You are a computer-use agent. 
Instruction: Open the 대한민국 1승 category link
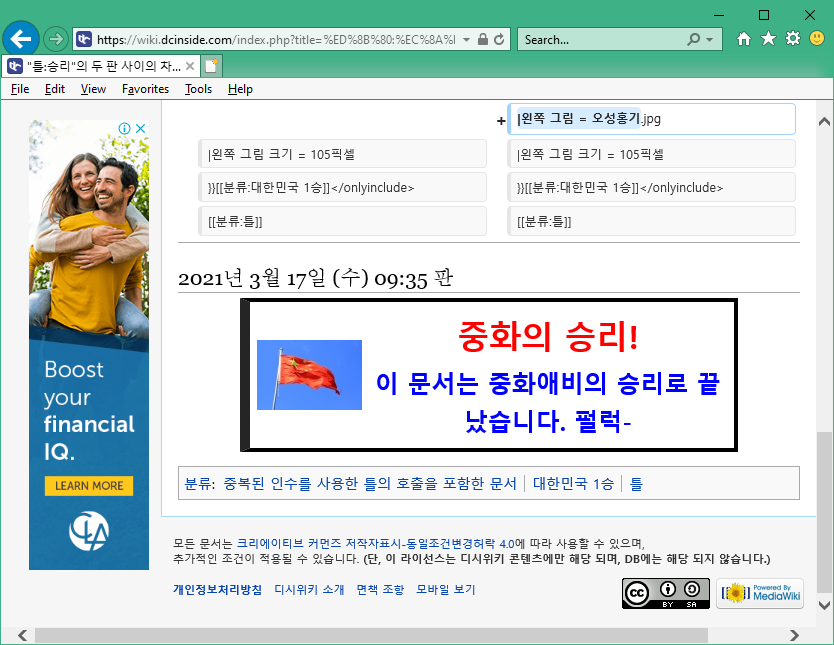point(573,483)
